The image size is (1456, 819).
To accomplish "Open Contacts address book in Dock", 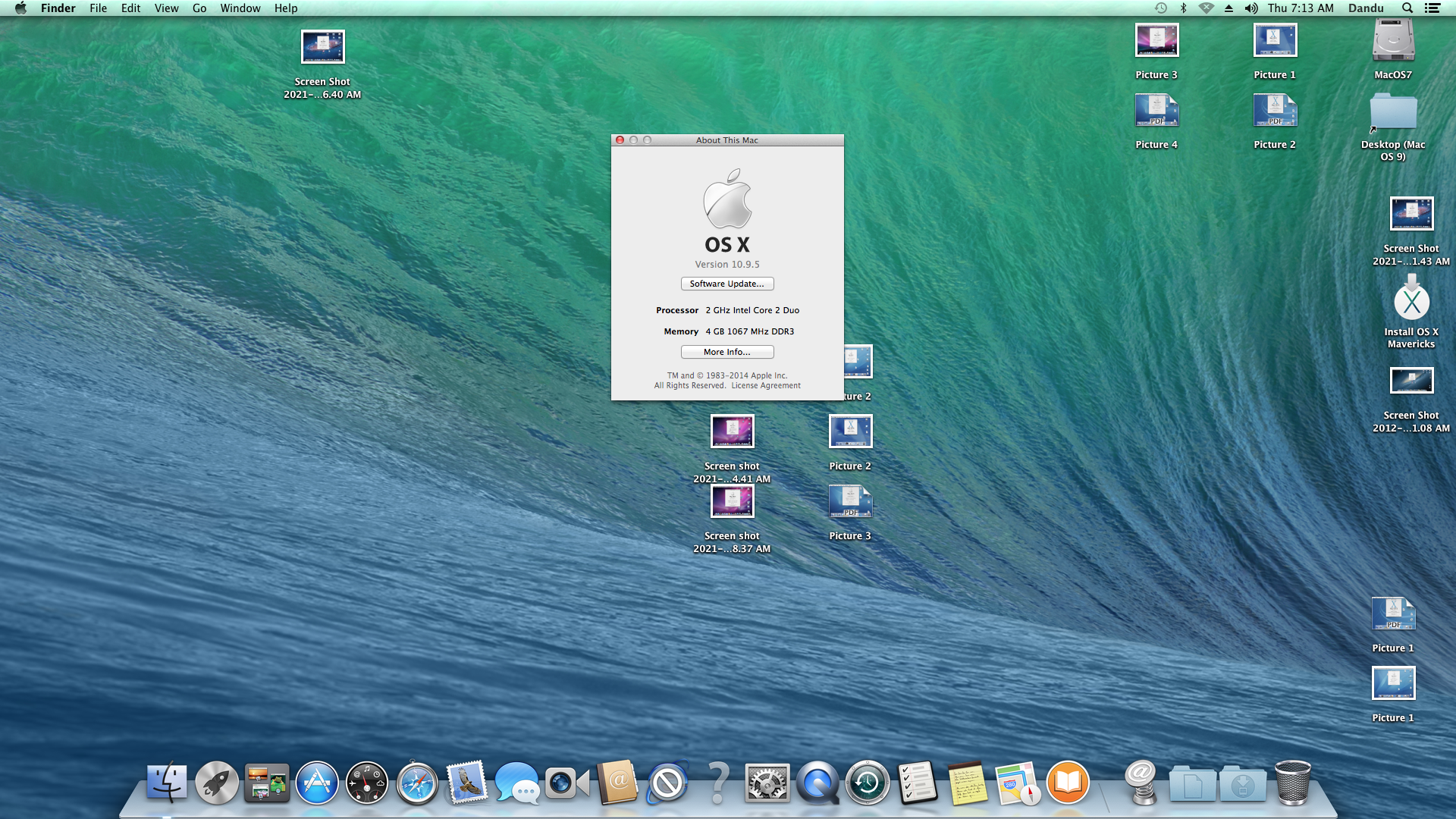I will pyautogui.click(x=617, y=783).
